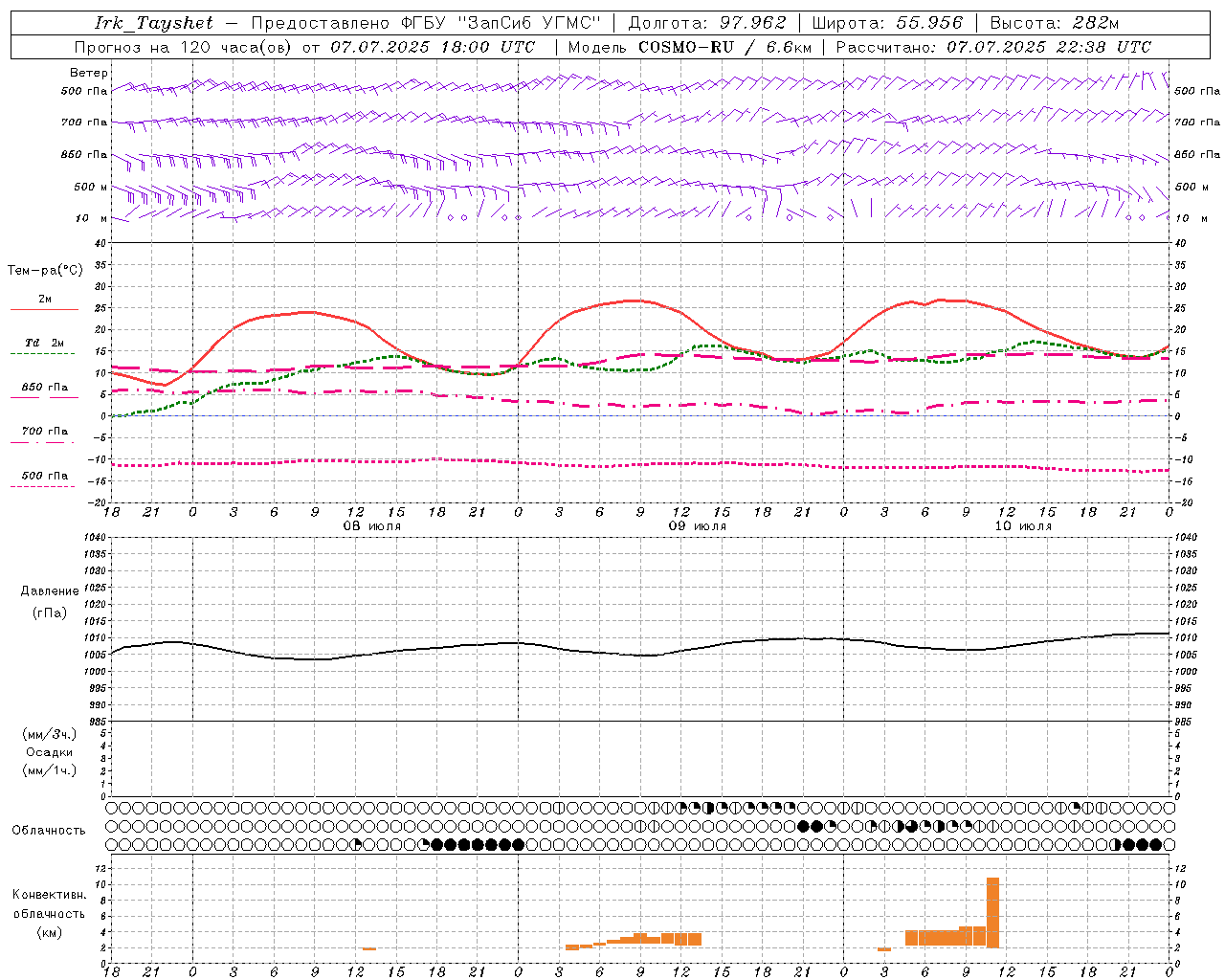
Task: Click the solid red 2м legend line sample
Action: click(x=44, y=309)
